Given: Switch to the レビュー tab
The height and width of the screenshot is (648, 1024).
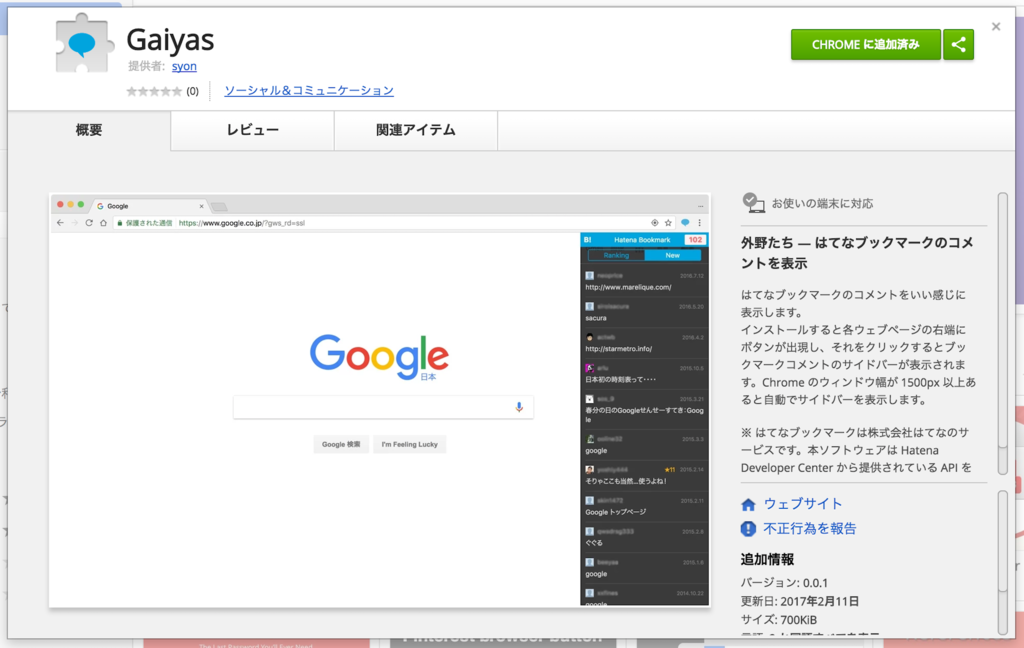Looking at the screenshot, I should 252,130.
